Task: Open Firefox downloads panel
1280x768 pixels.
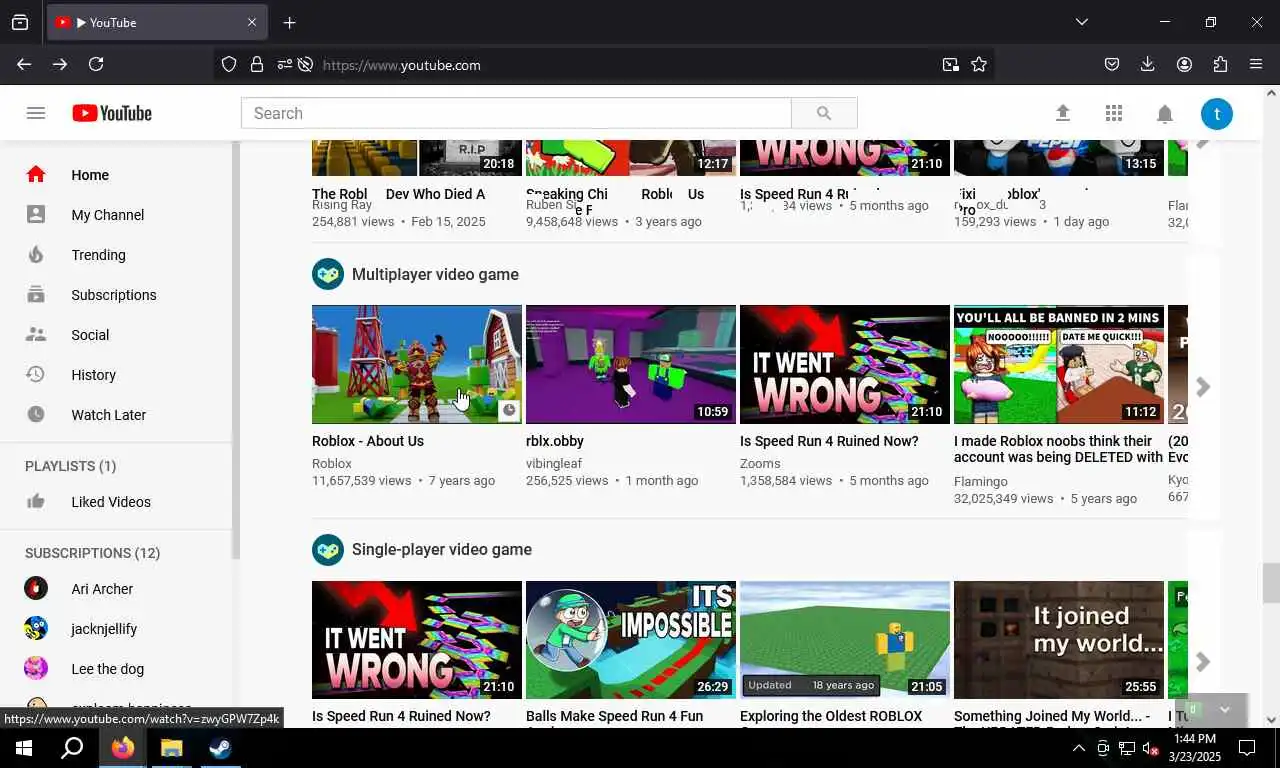Action: (x=1148, y=64)
